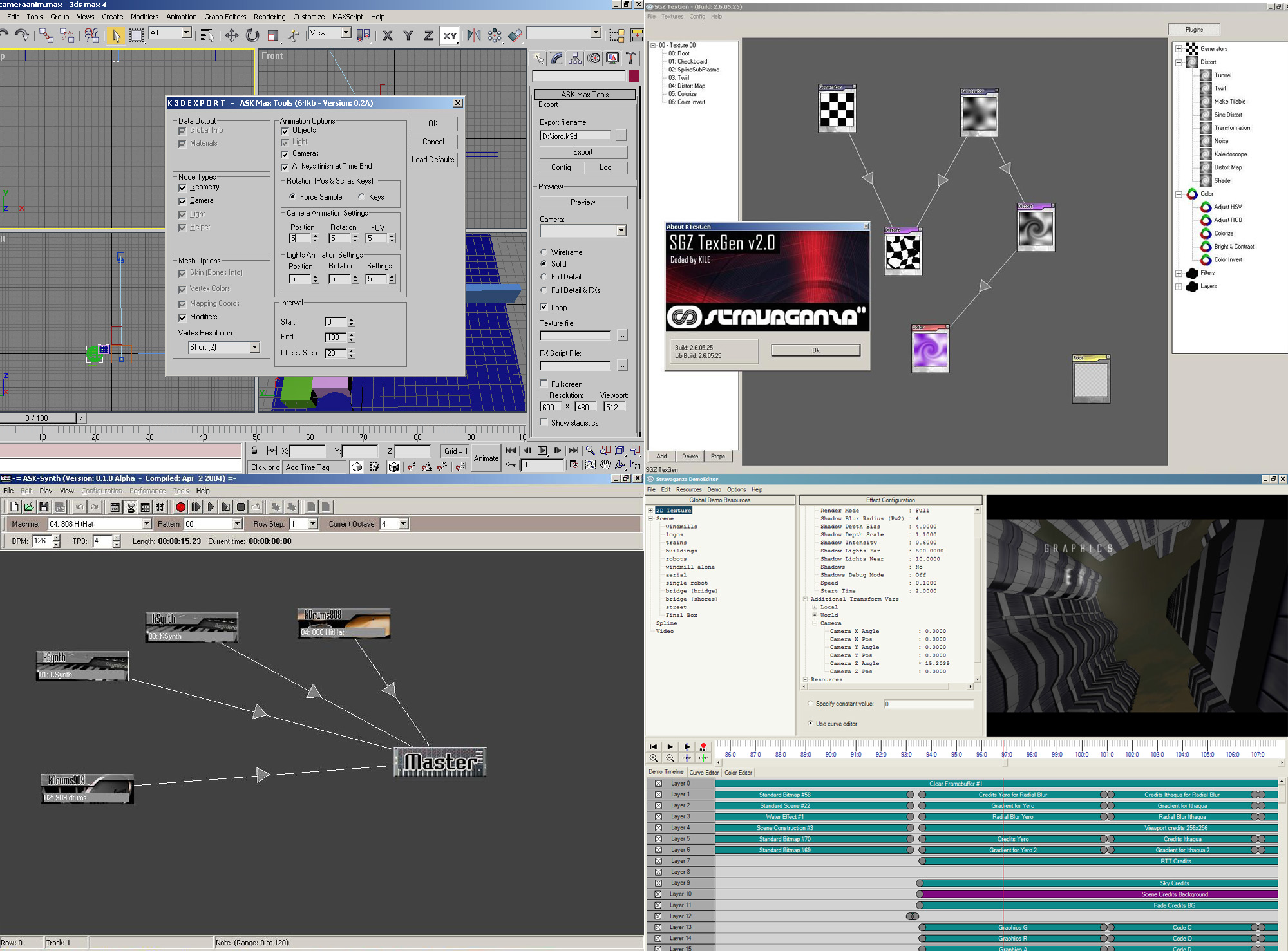Toggle Modifiers checkbox in Mesh Options

click(182, 317)
